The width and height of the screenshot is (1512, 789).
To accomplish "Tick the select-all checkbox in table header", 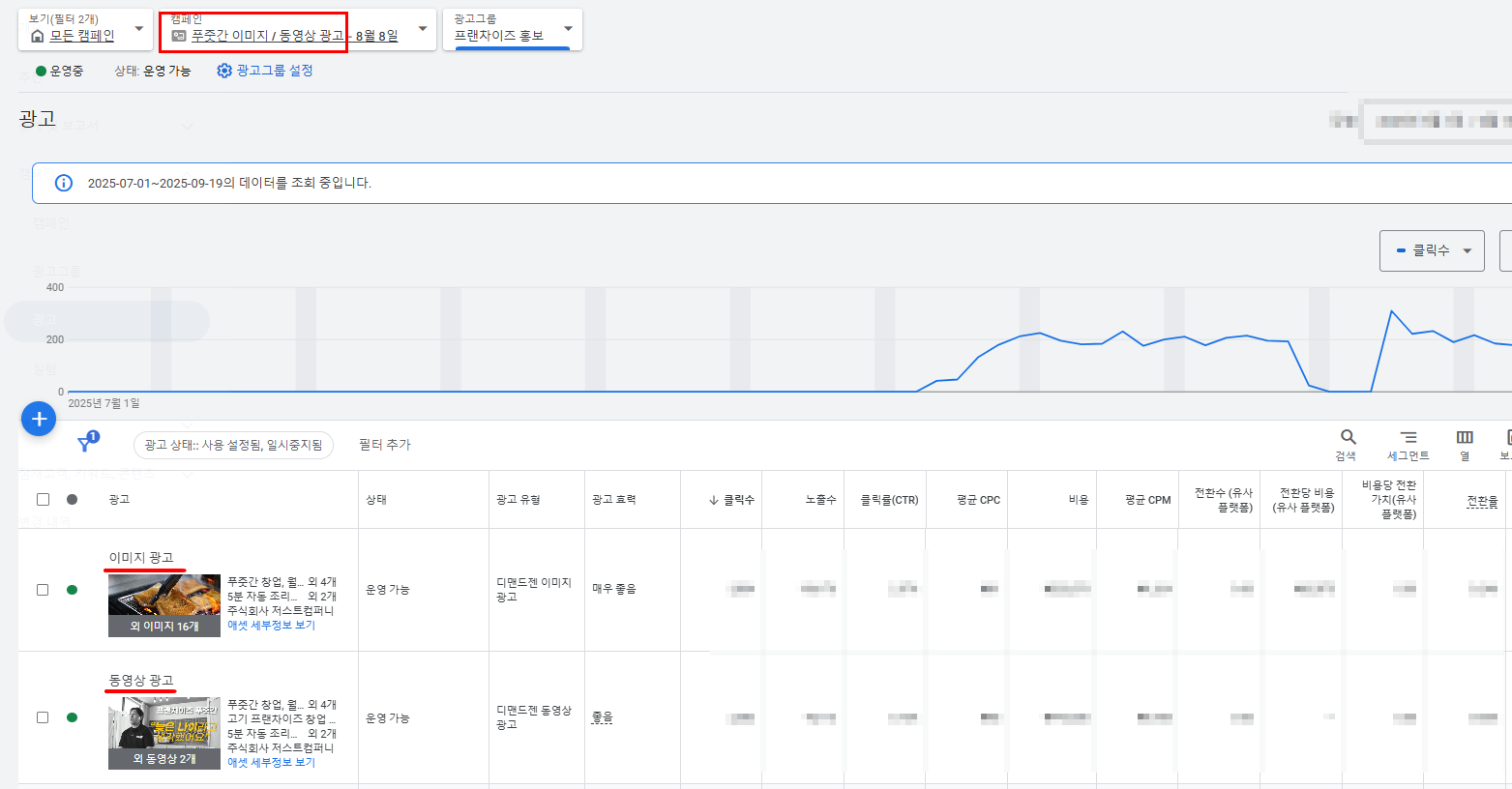I will [x=43, y=499].
